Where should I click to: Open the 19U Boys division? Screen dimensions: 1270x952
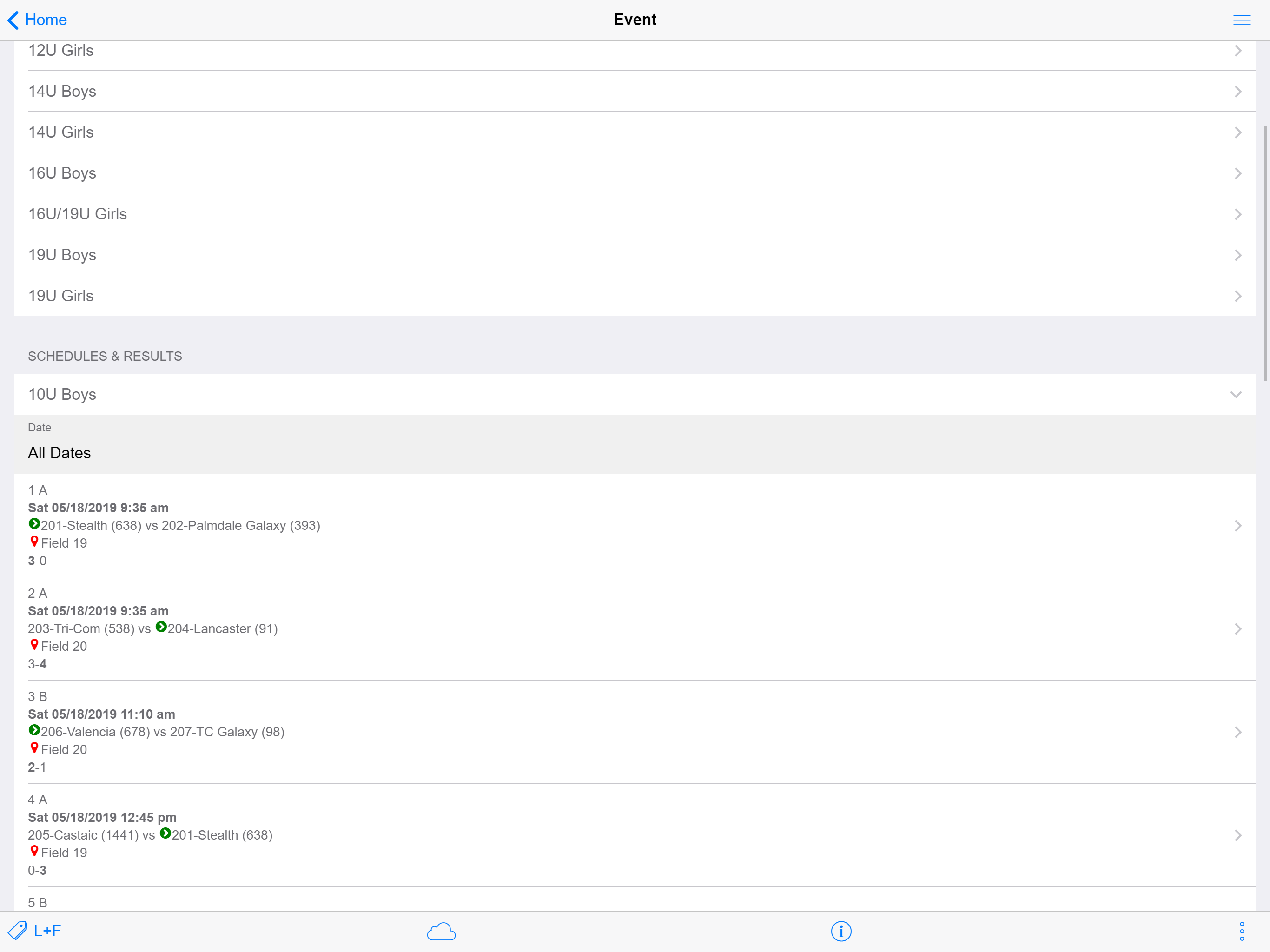click(x=635, y=254)
